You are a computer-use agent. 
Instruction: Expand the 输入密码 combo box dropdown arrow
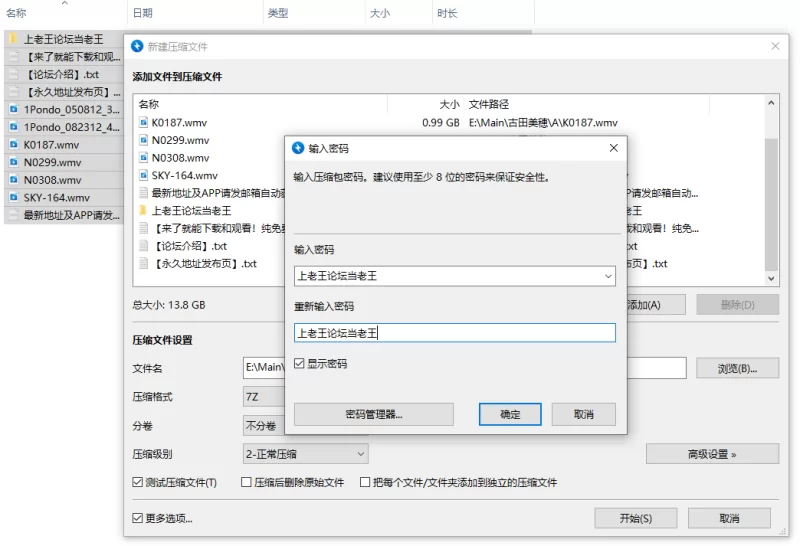(608, 276)
